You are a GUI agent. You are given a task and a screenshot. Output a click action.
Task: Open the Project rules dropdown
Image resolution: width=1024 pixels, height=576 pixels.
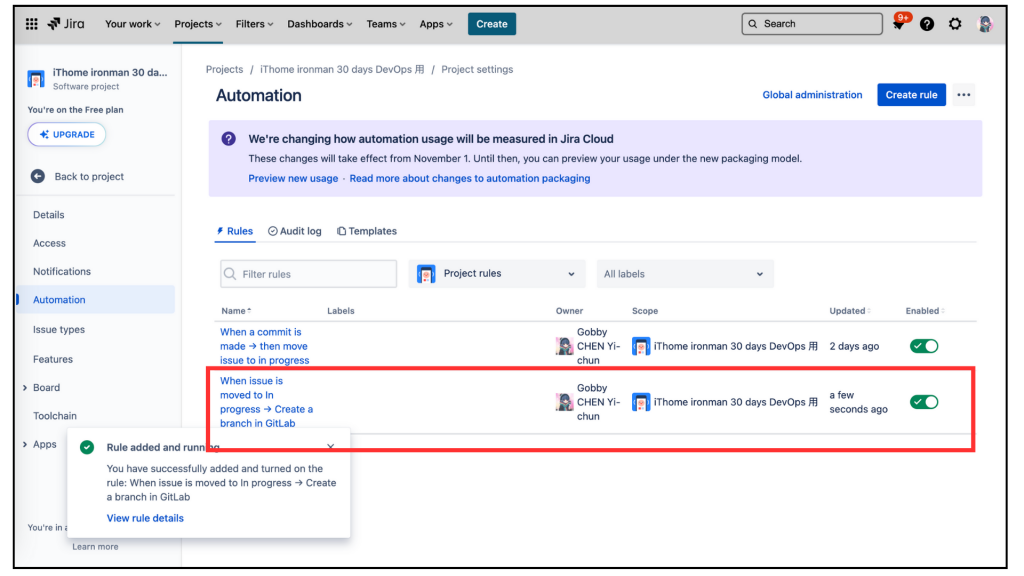(x=497, y=274)
